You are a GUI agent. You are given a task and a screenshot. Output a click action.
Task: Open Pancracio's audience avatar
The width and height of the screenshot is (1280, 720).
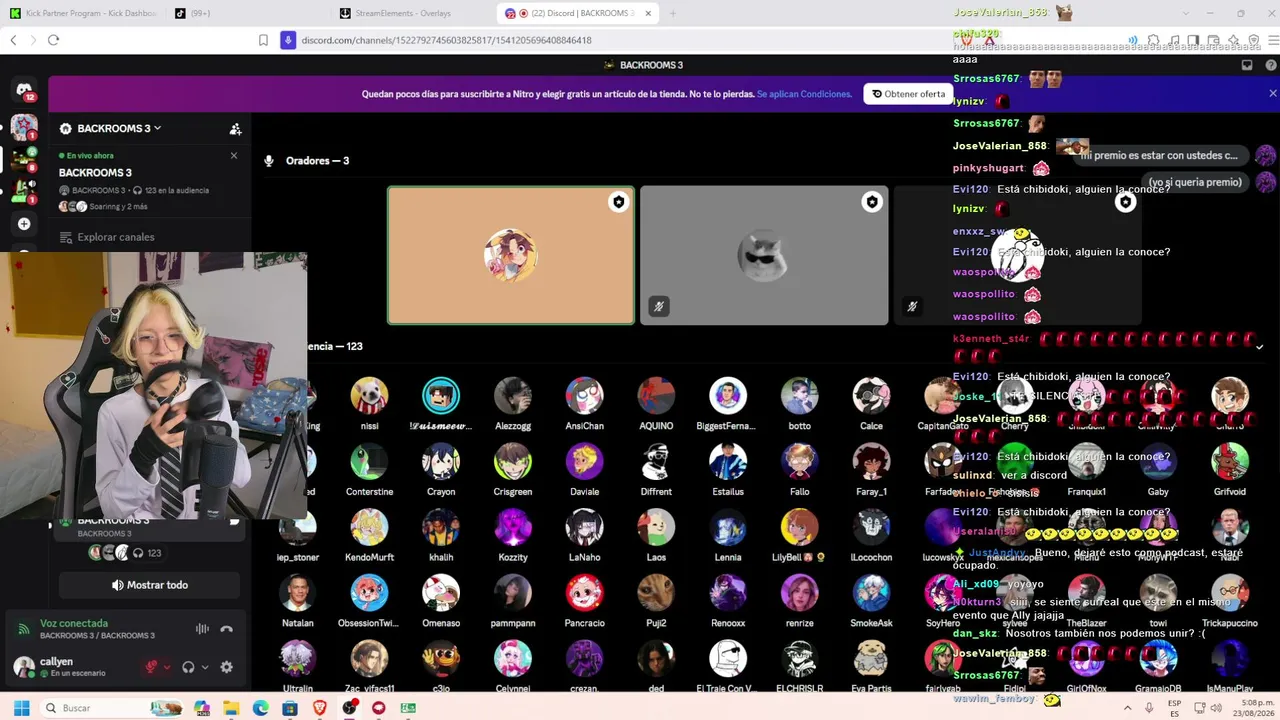pyautogui.click(x=584, y=593)
